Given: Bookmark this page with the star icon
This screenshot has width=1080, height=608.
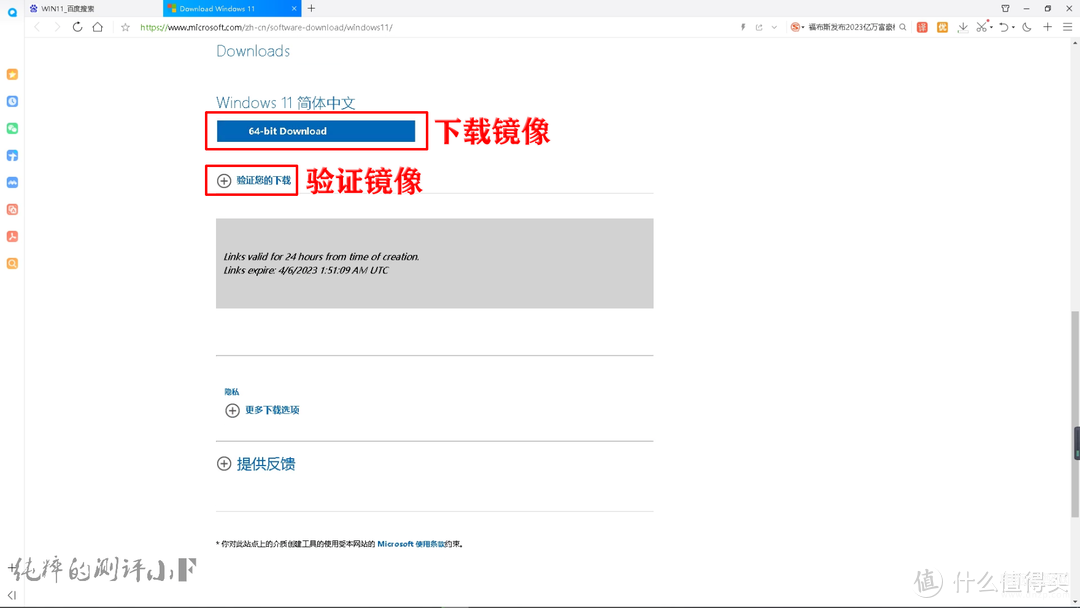Looking at the screenshot, I should tap(125, 28).
